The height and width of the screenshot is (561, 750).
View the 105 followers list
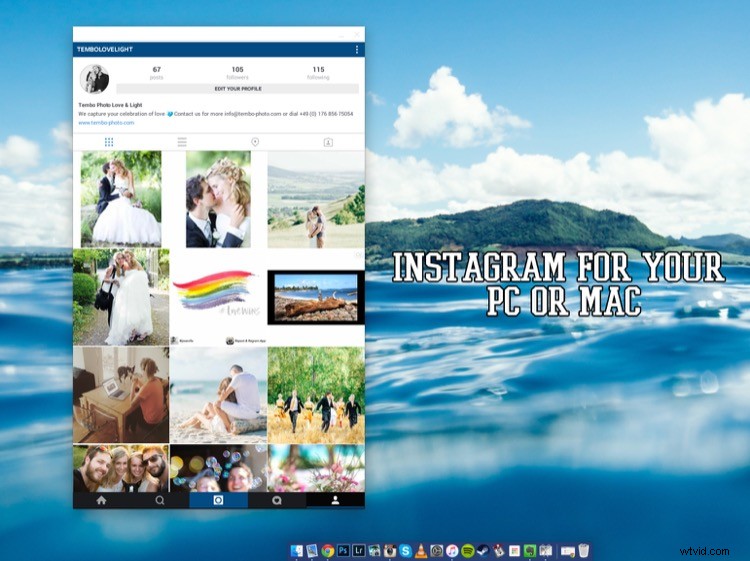tap(238, 73)
